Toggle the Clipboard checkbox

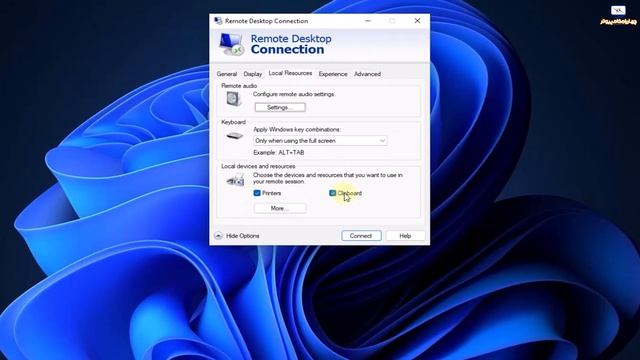point(333,193)
